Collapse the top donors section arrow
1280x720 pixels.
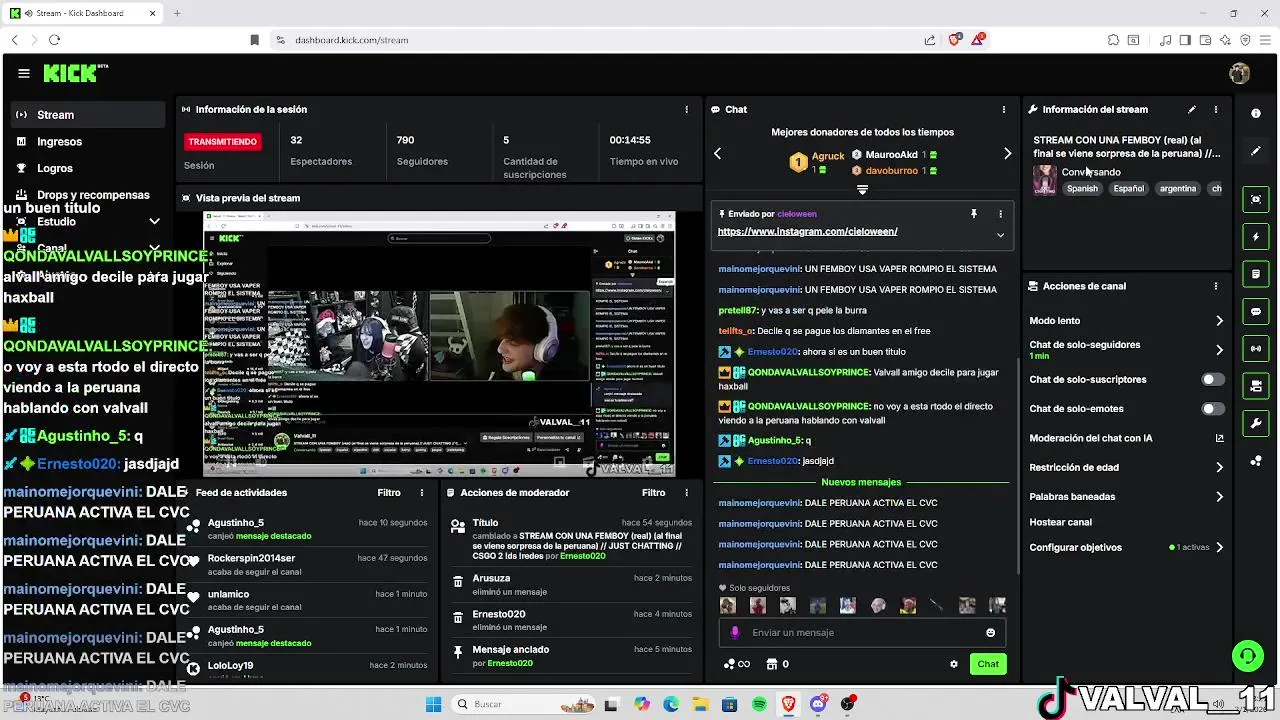coord(862,190)
